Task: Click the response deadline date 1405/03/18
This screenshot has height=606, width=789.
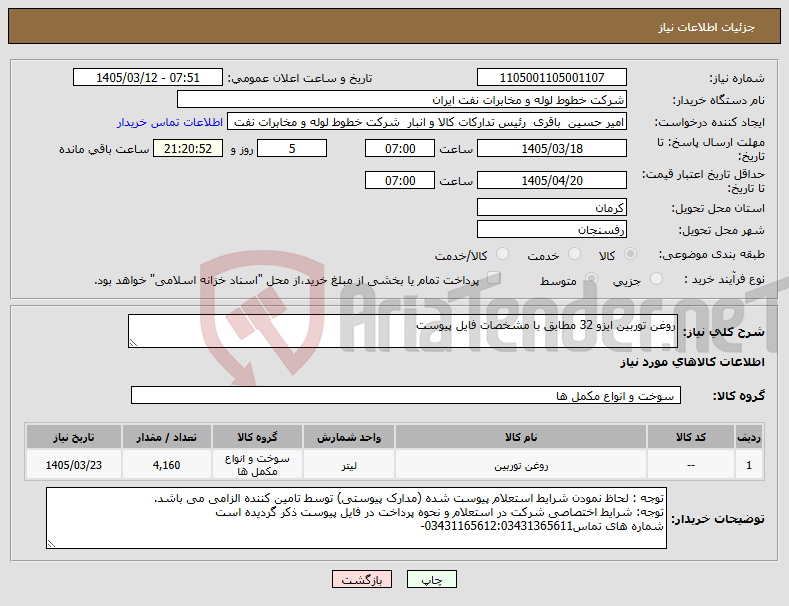Action: pyautogui.click(x=551, y=148)
